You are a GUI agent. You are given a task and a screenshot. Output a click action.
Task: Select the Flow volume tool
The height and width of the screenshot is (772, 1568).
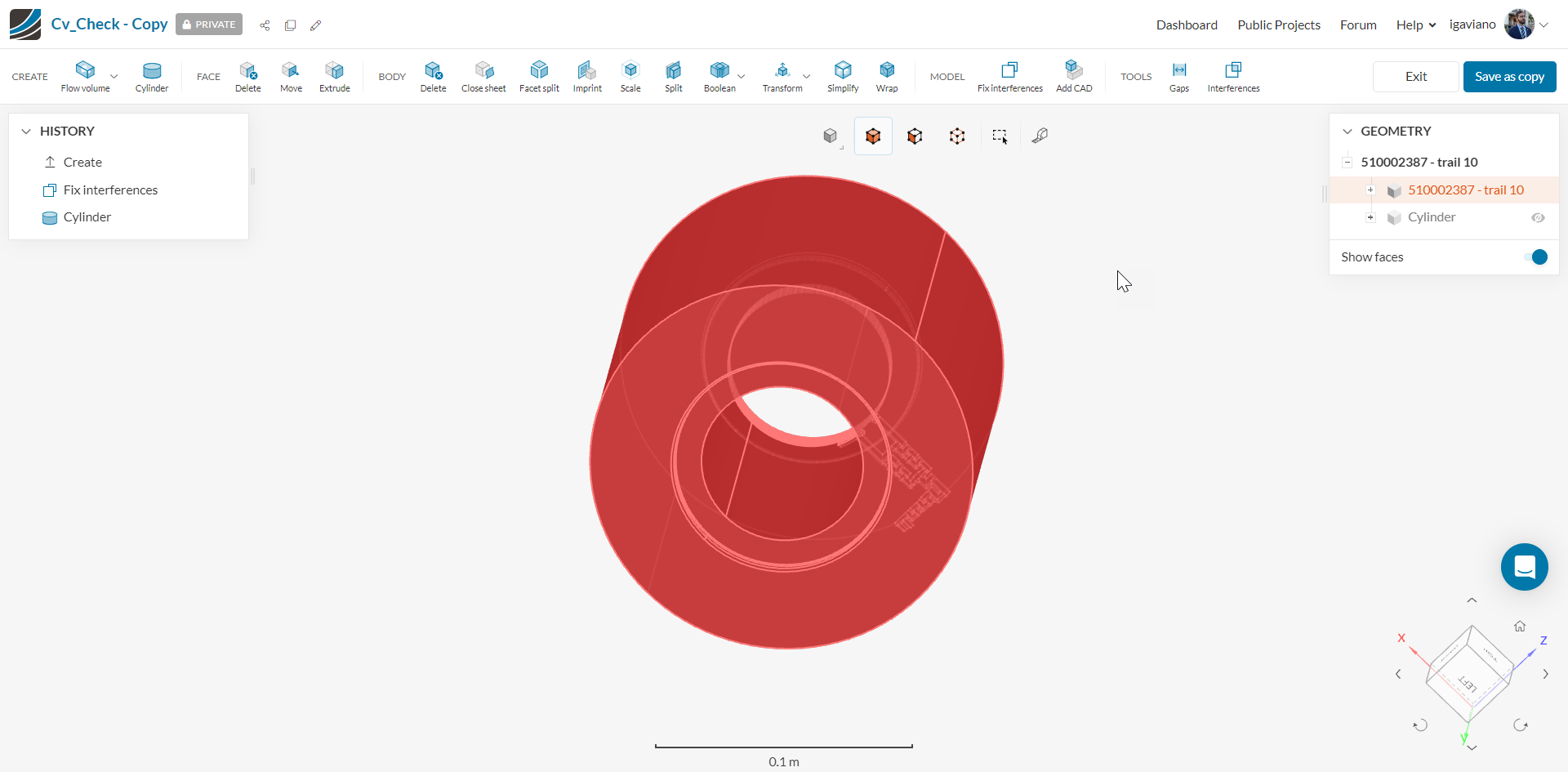point(84,76)
